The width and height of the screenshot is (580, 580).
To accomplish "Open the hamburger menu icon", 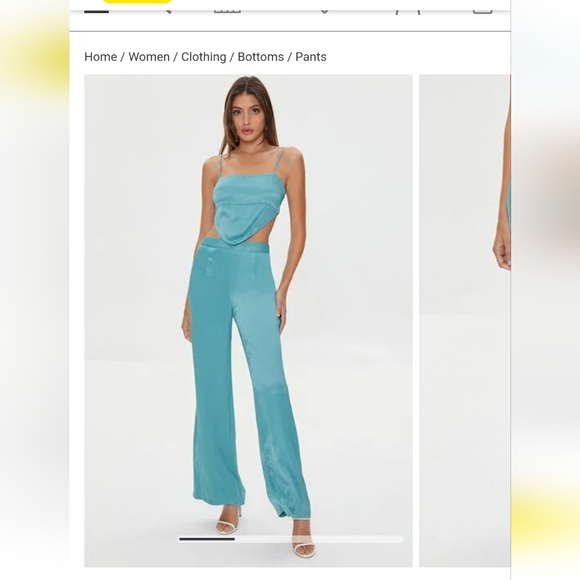I will (97, 10).
